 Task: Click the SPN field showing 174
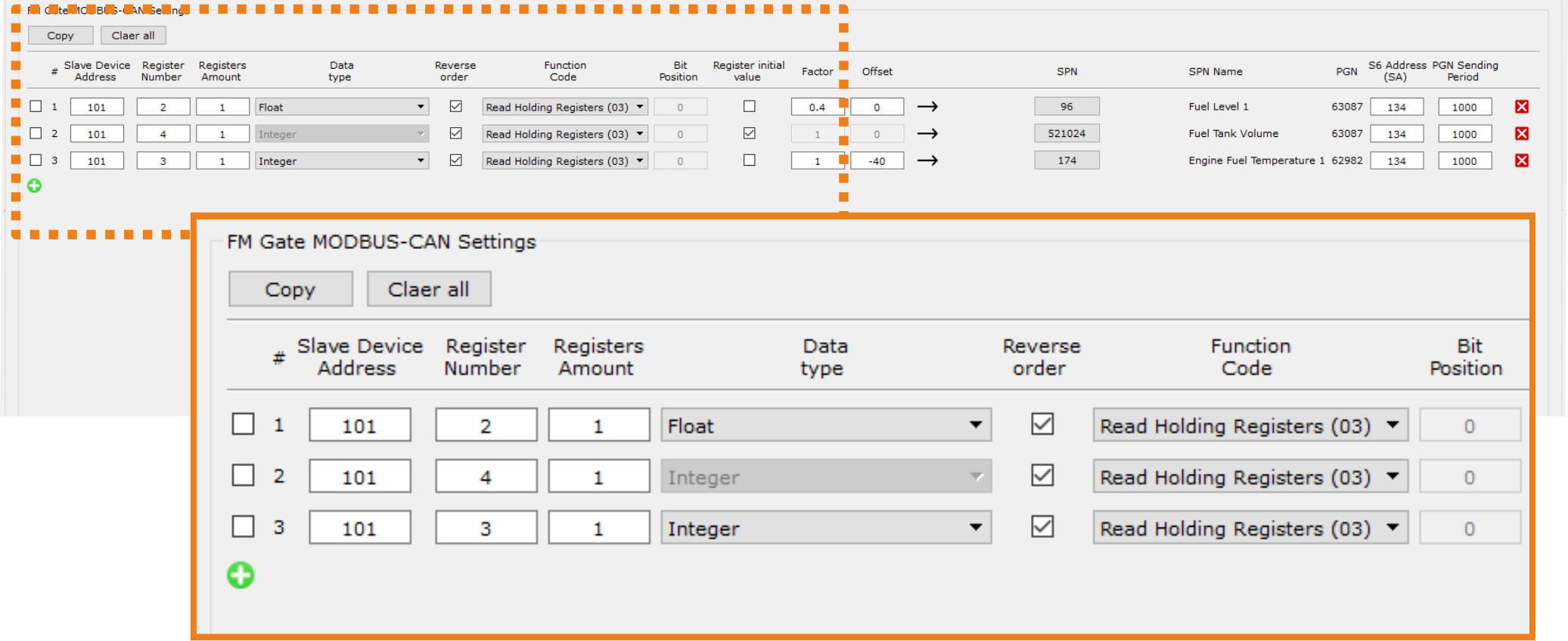(x=1067, y=160)
